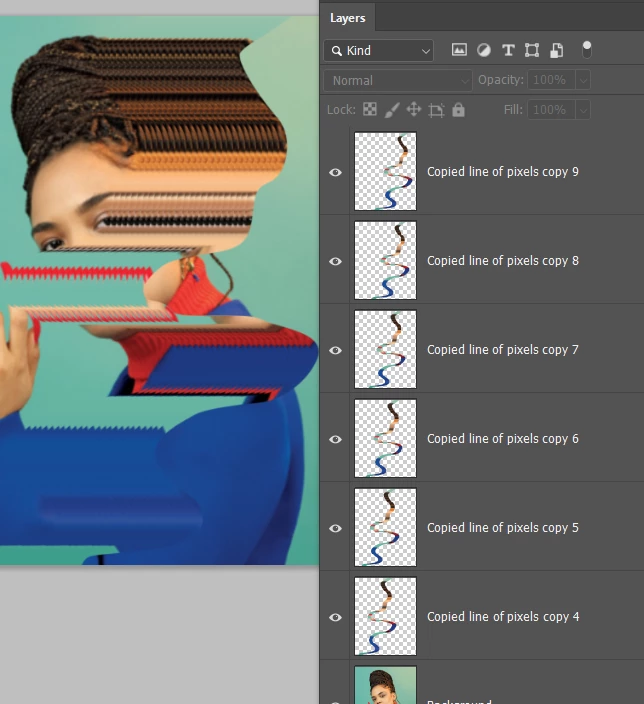This screenshot has height=704, width=644.
Task: Filter for adjustment layers icon
Action: (484, 50)
